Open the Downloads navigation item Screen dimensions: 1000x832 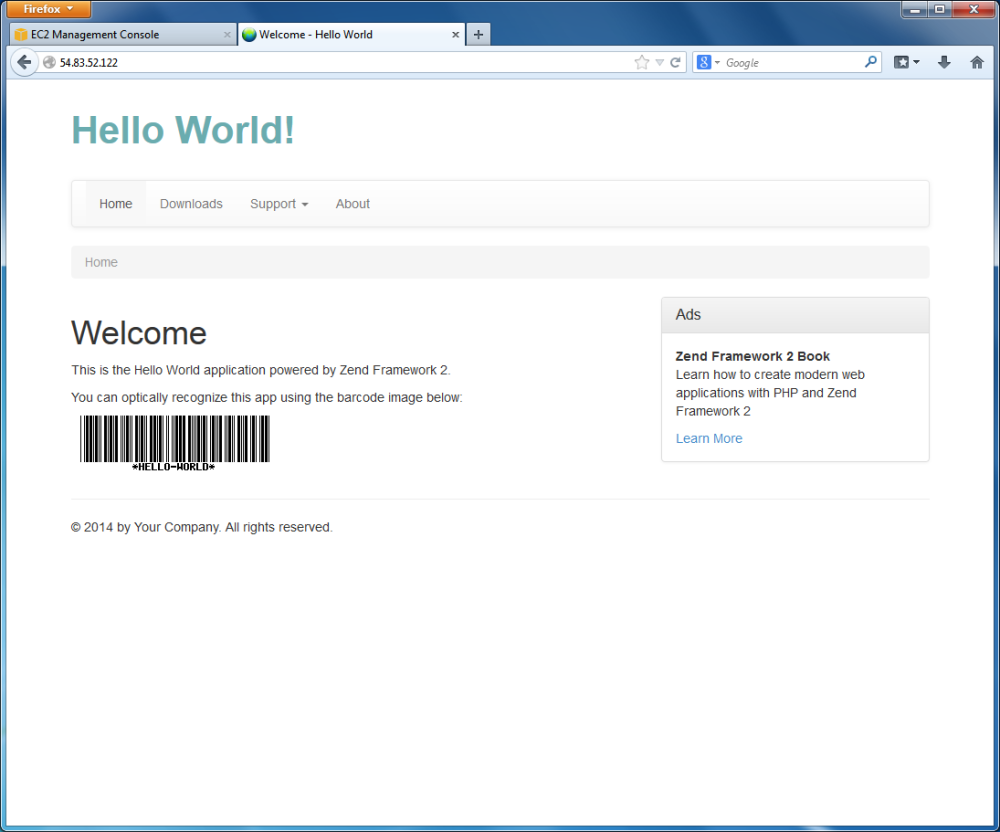click(191, 204)
